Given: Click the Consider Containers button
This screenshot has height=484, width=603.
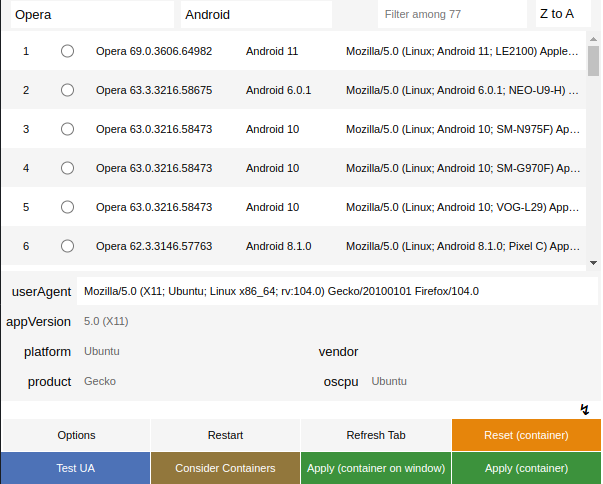Looking at the screenshot, I should click(x=225, y=468).
